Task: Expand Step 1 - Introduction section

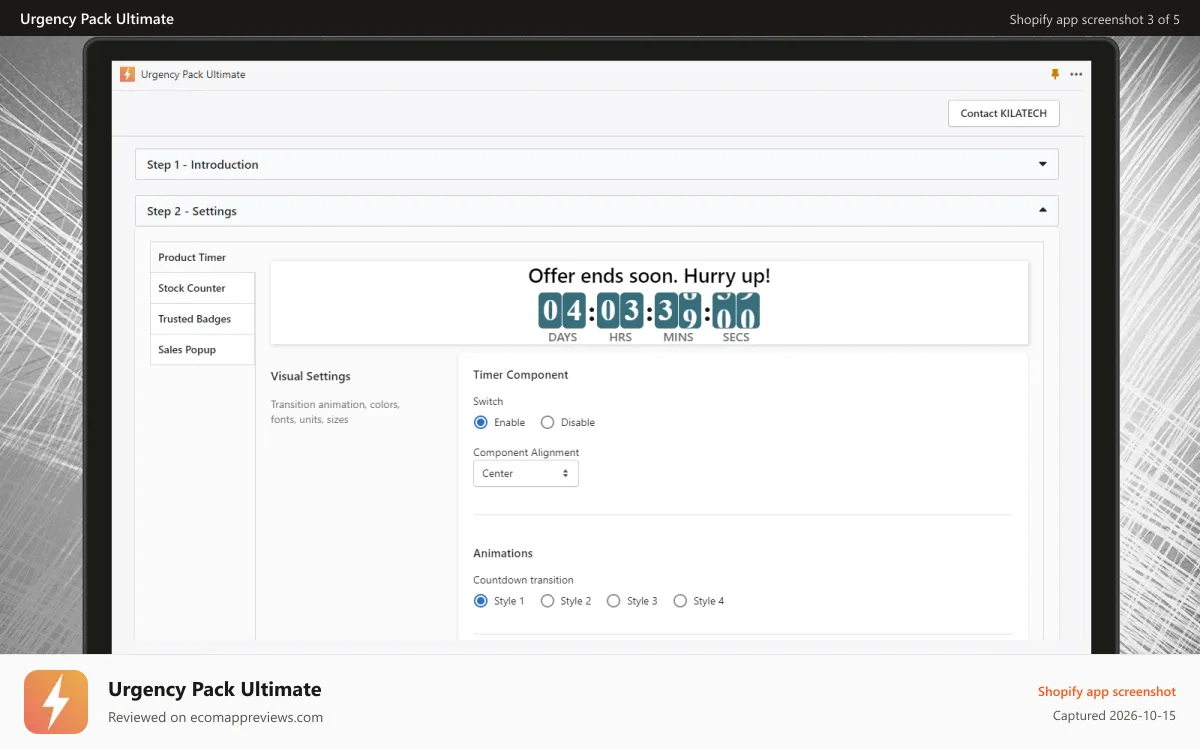Action: click(x=597, y=164)
